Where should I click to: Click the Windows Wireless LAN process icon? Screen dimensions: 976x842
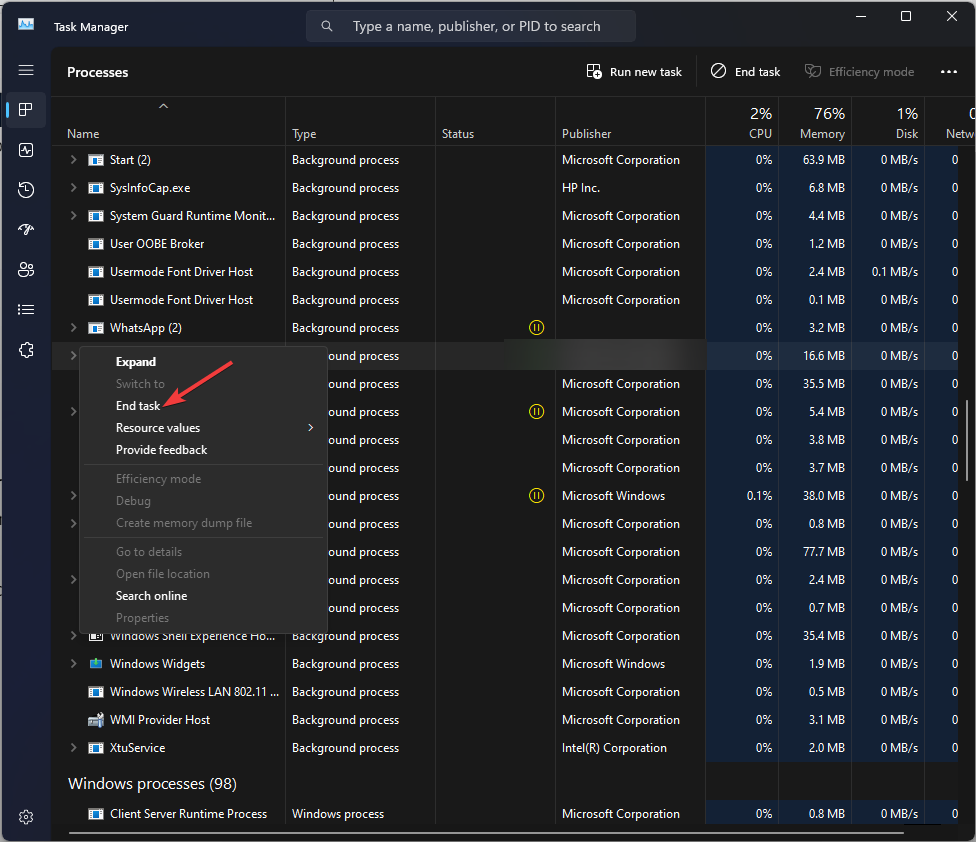(96, 692)
